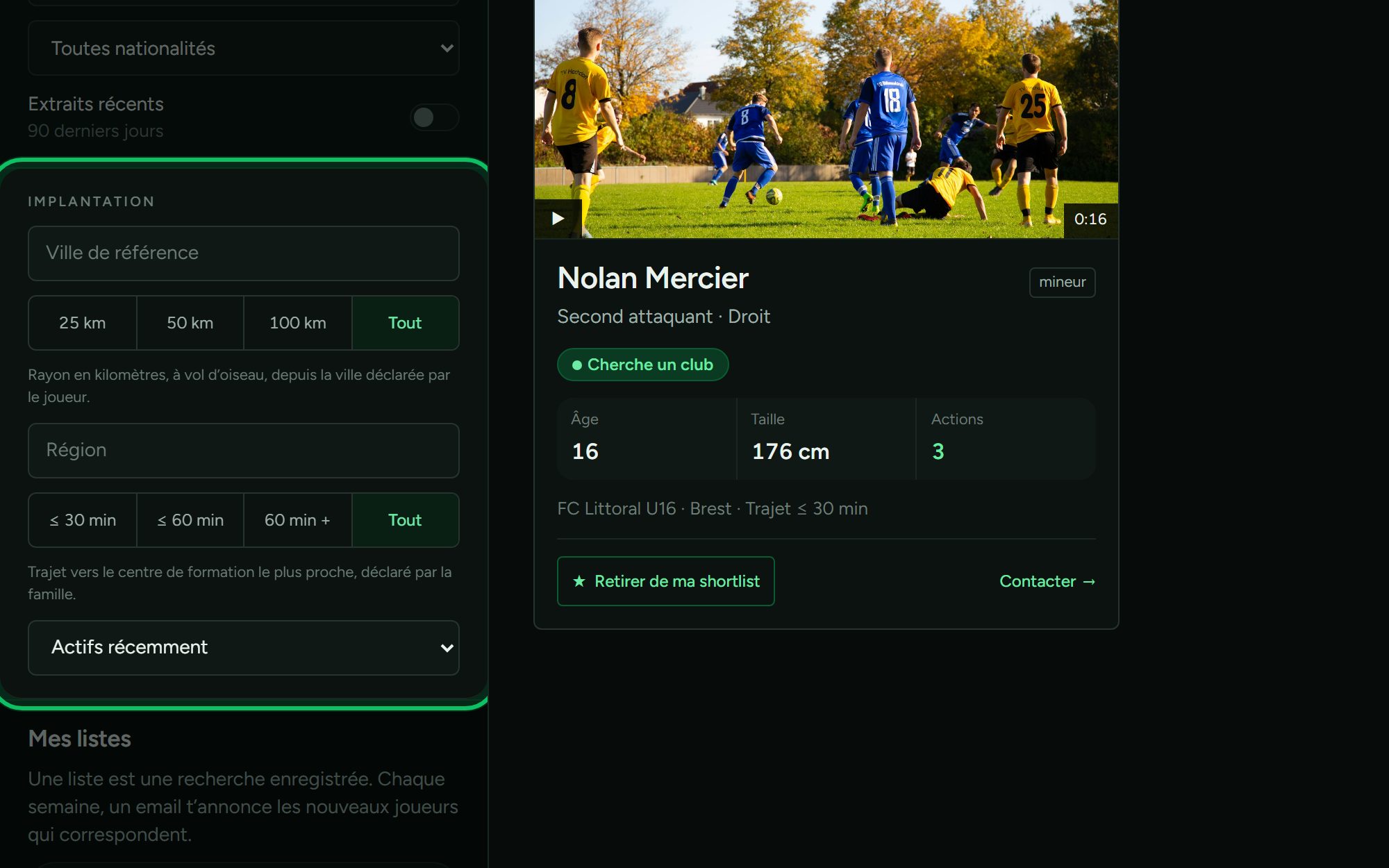Select Tout in the km radius group

(x=405, y=323)
